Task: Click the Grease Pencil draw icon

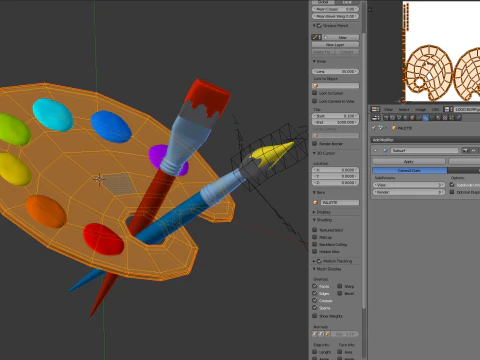Action: (x=316, y=37)
